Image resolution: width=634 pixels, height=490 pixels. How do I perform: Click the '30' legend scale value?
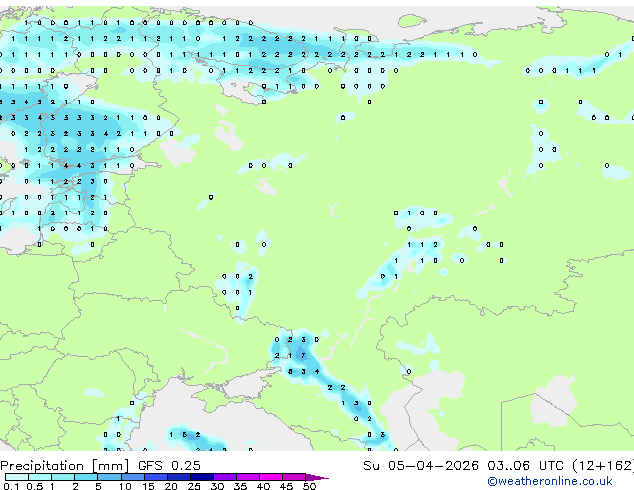click(217, 486)
